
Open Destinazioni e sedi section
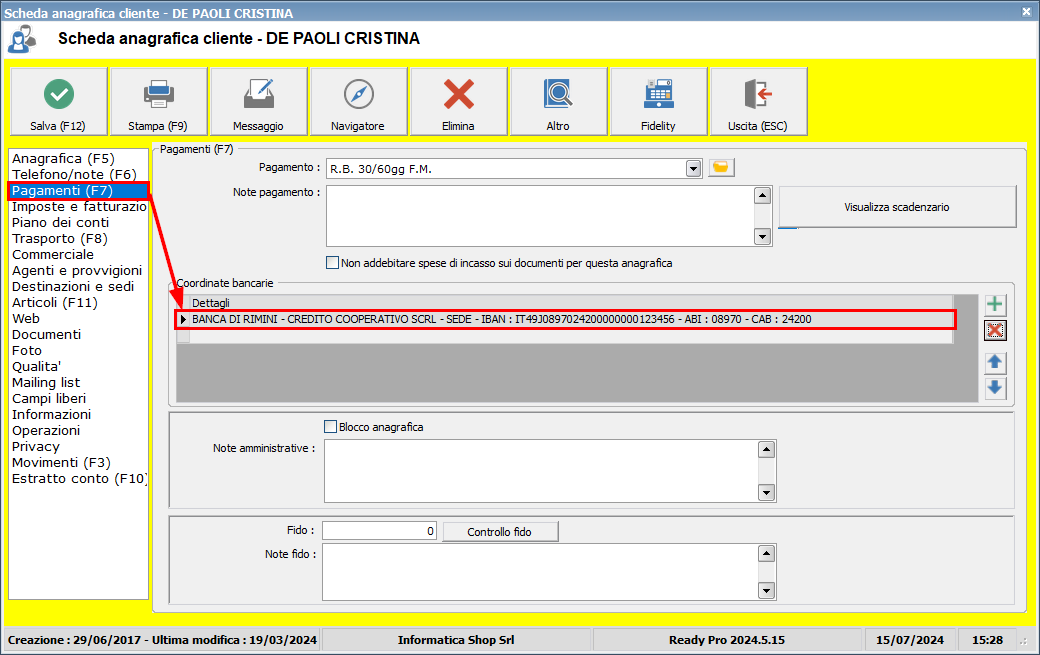tap(73, 286)
